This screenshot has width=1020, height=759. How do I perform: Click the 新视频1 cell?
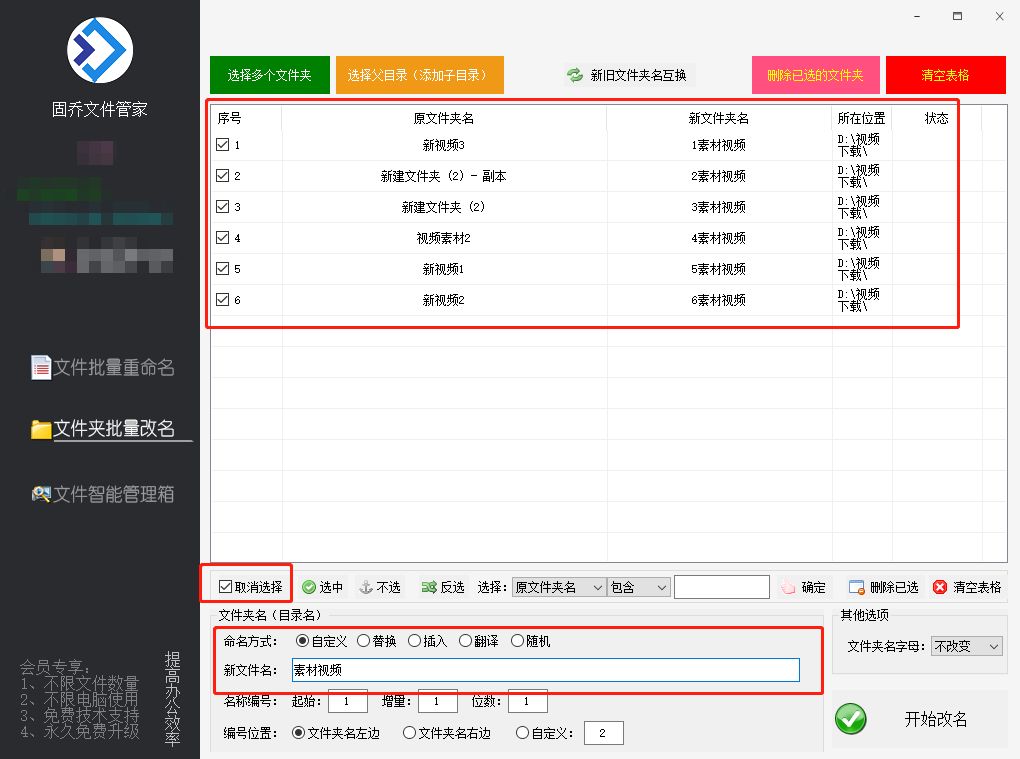(444, 269)
